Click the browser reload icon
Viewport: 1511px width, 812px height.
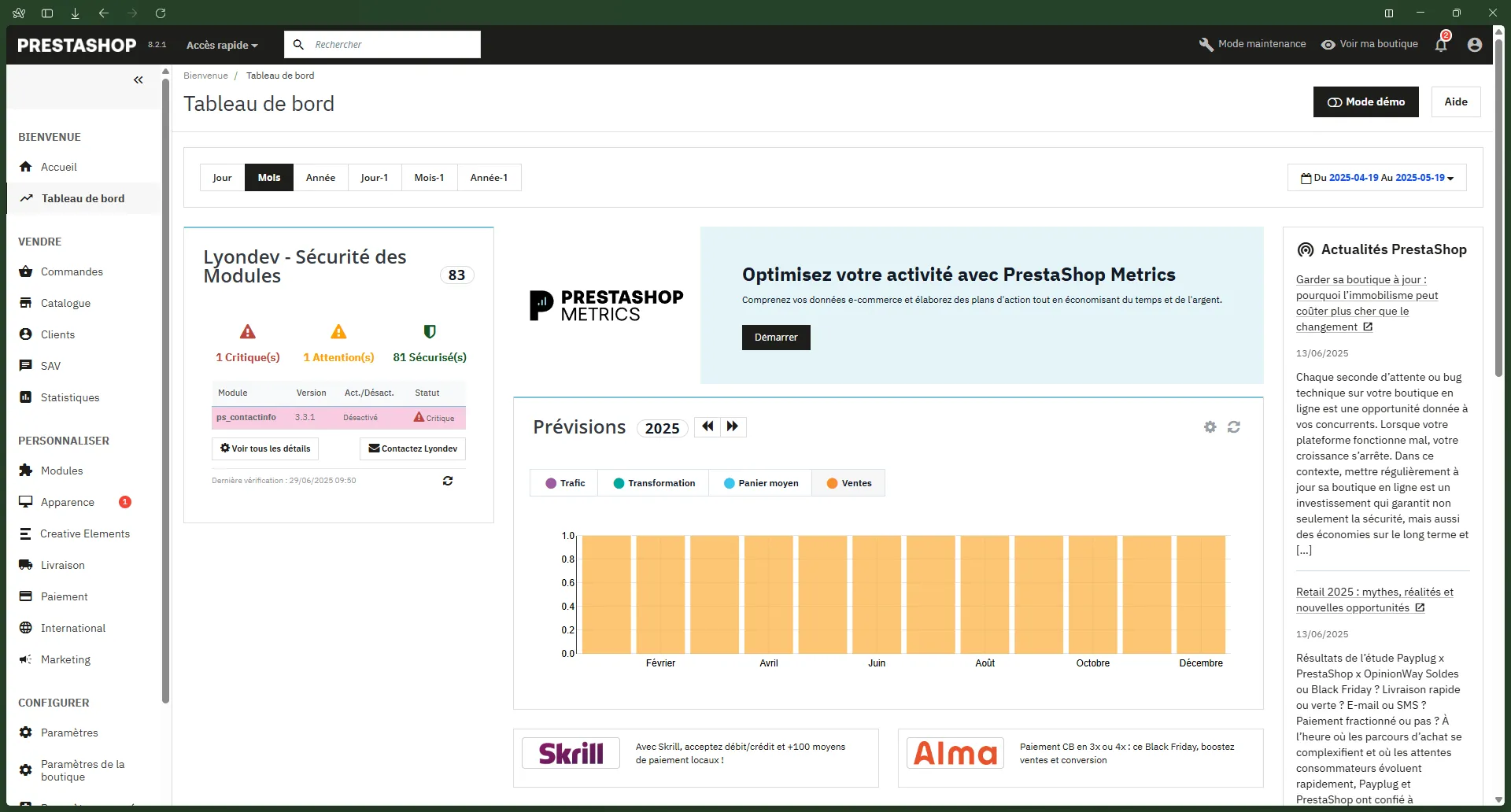click(x=161, y=13)
